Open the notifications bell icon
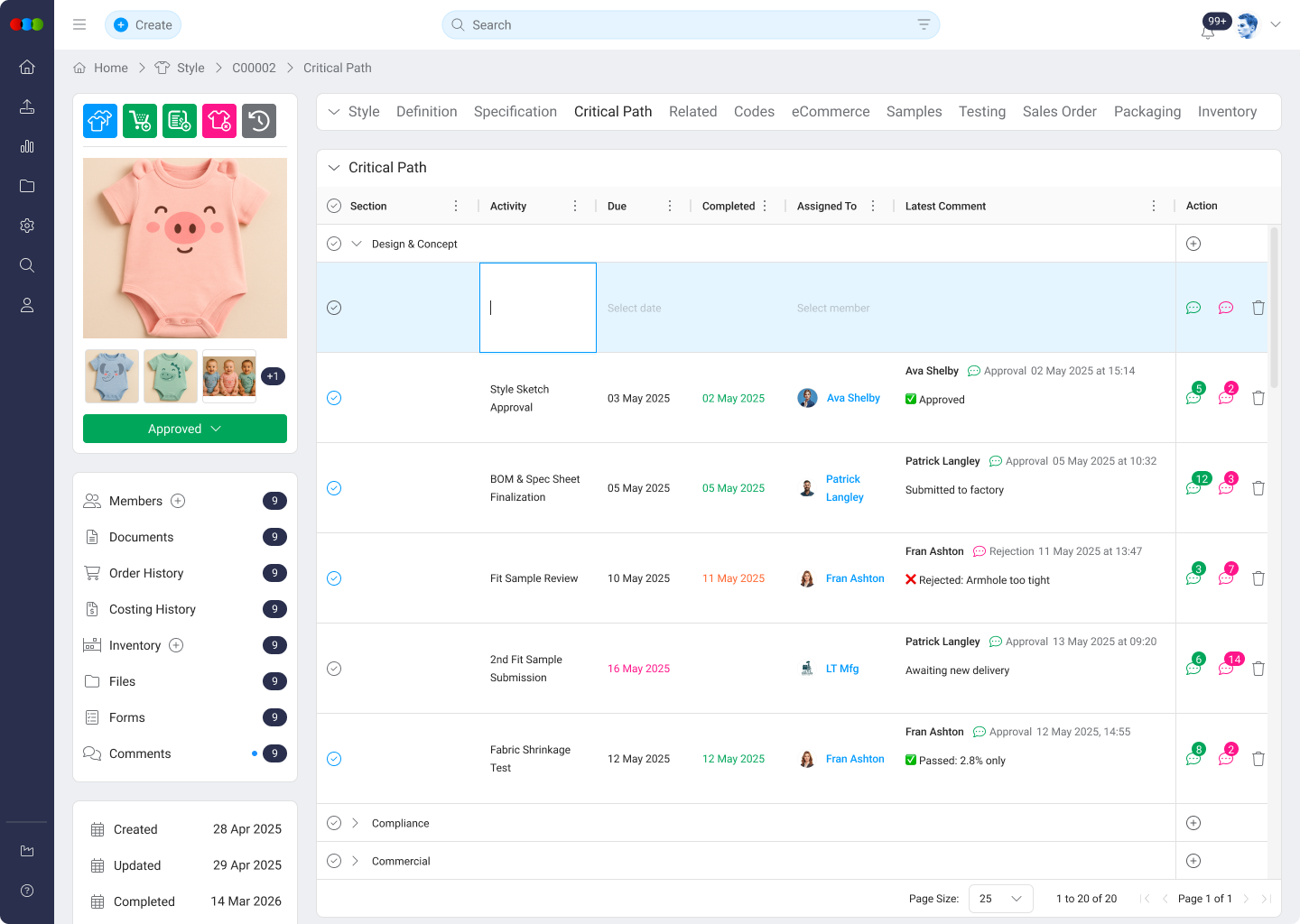Viewport: 1300px width, 924px height. pos(1208,31)
